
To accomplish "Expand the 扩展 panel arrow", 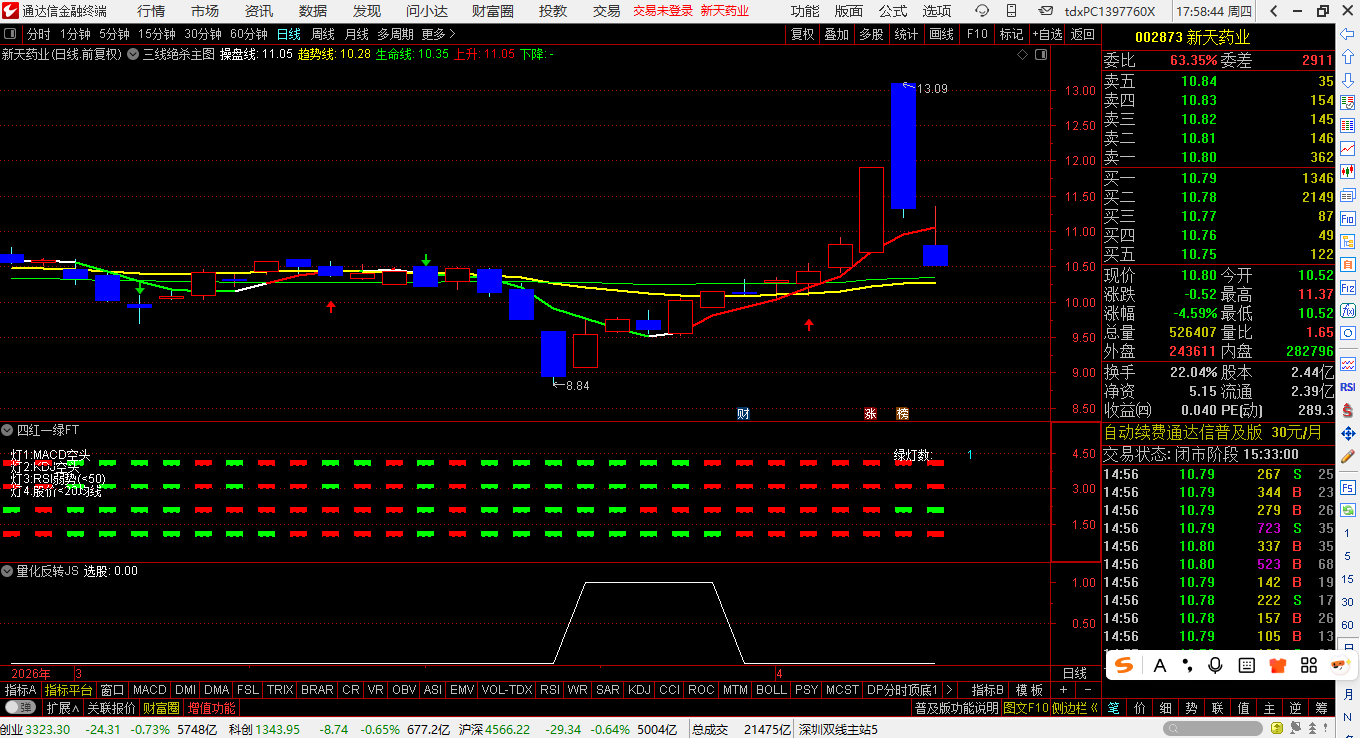I will tap(75, 708).
